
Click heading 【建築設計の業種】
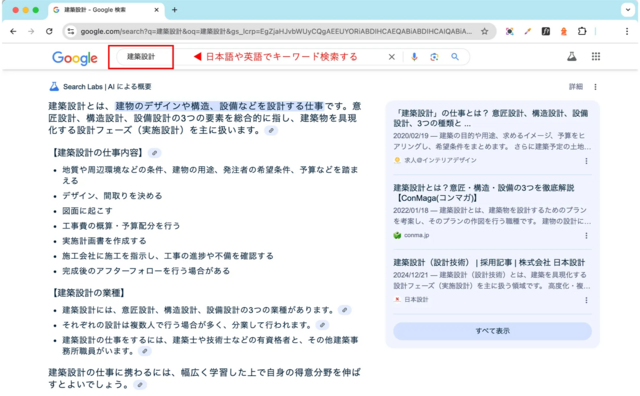(x=88, y=293)
